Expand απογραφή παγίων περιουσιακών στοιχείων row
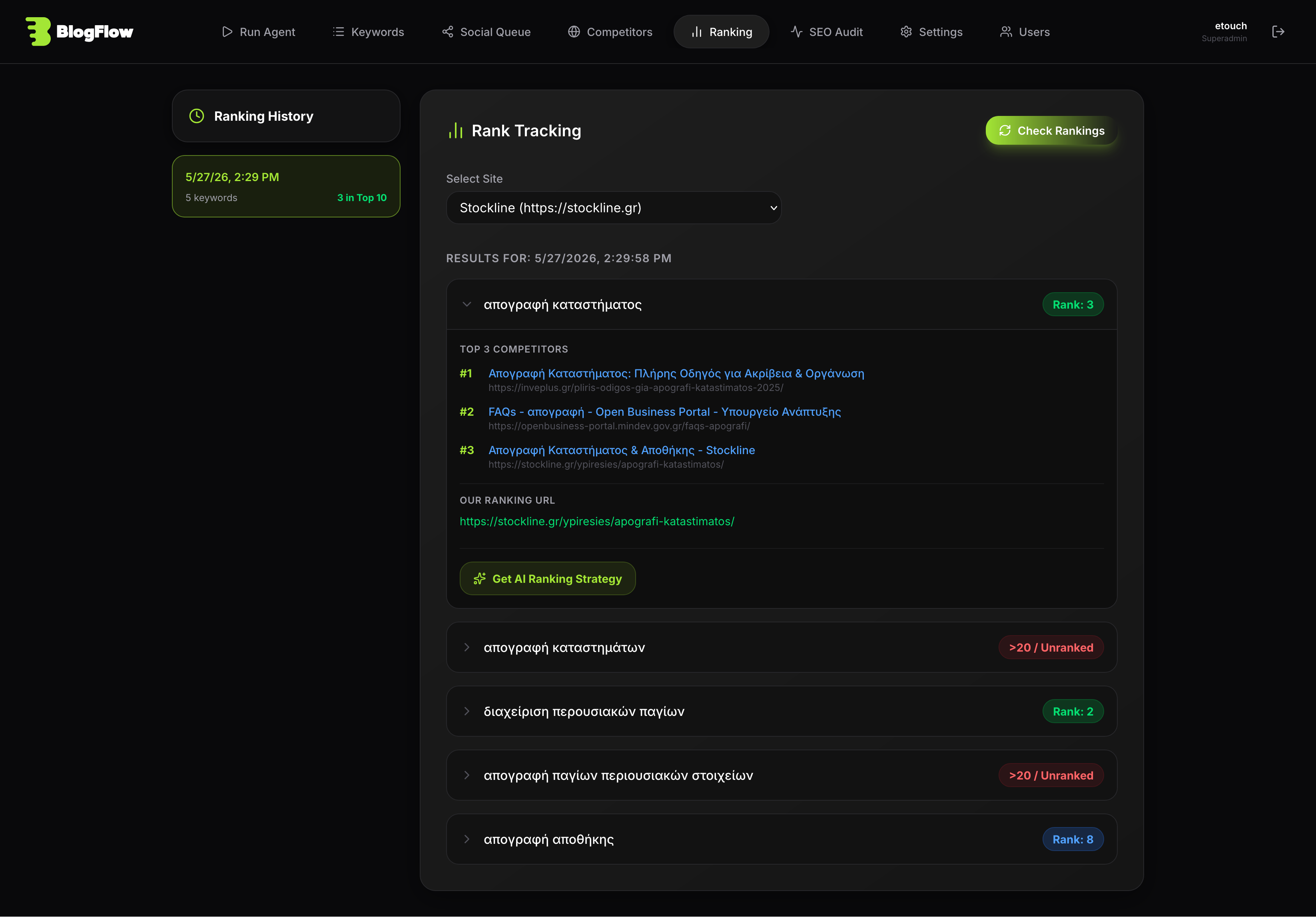 pyautogui.click(x=782, y=775)
